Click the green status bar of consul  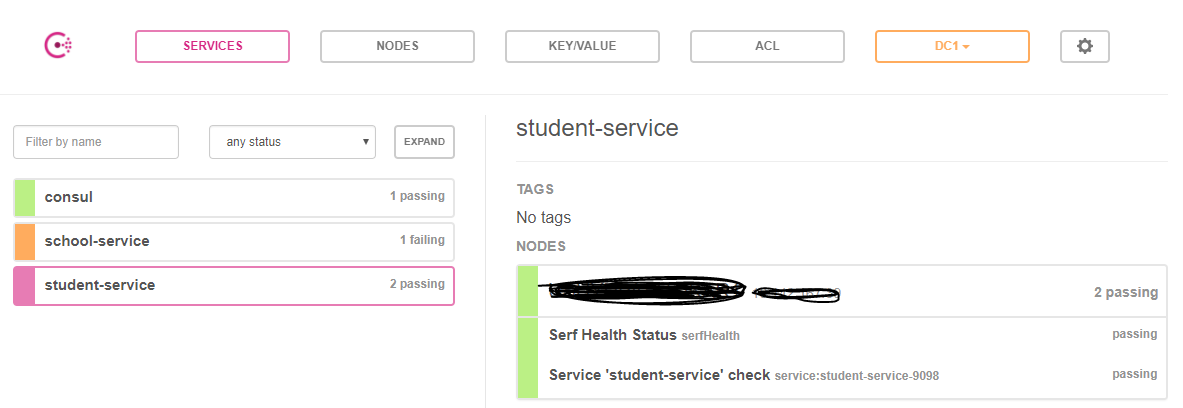24,197
